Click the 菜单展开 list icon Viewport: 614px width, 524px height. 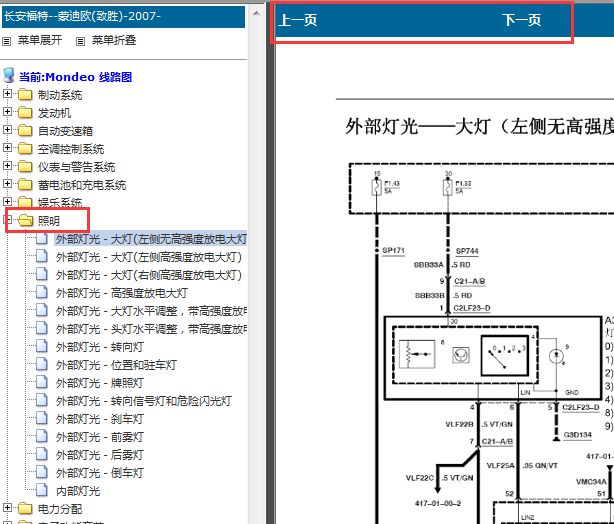7,41
